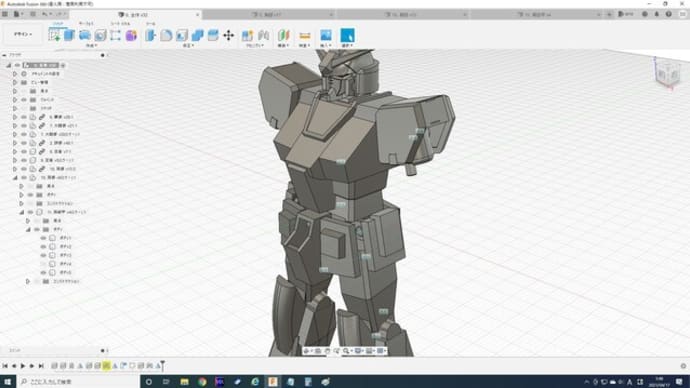The width and height of the screenshot is (690, 388).
Task: Open the Data Panel grid icon
Action: tap(4, 14)
